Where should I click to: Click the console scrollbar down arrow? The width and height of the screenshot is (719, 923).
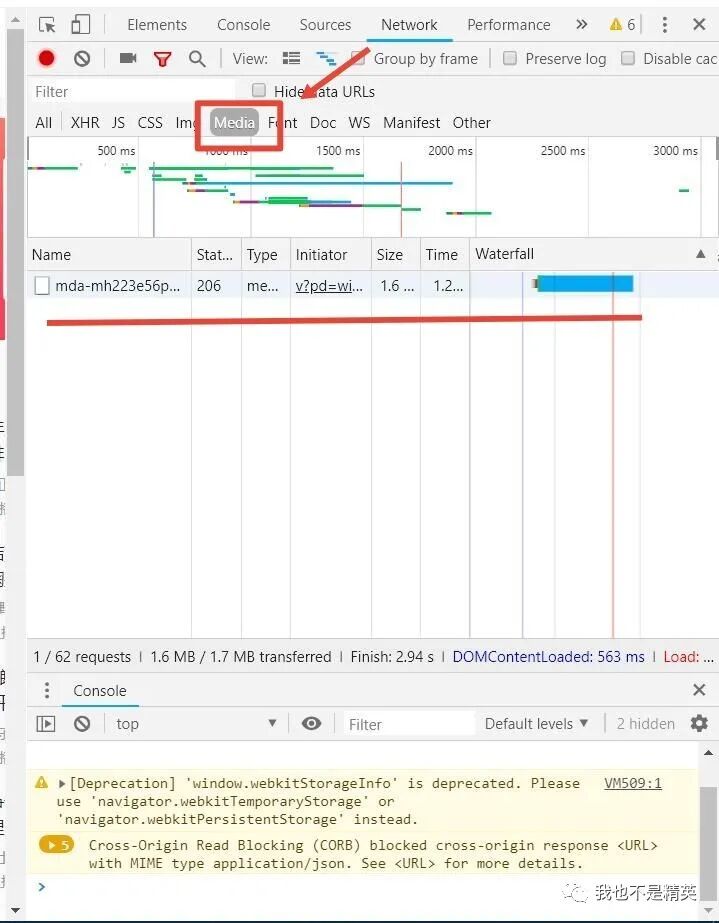click(708, 909)
